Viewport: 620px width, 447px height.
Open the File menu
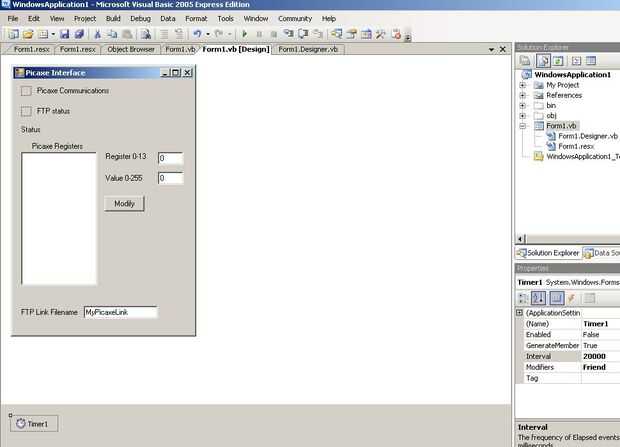click(x=13, y=19)
